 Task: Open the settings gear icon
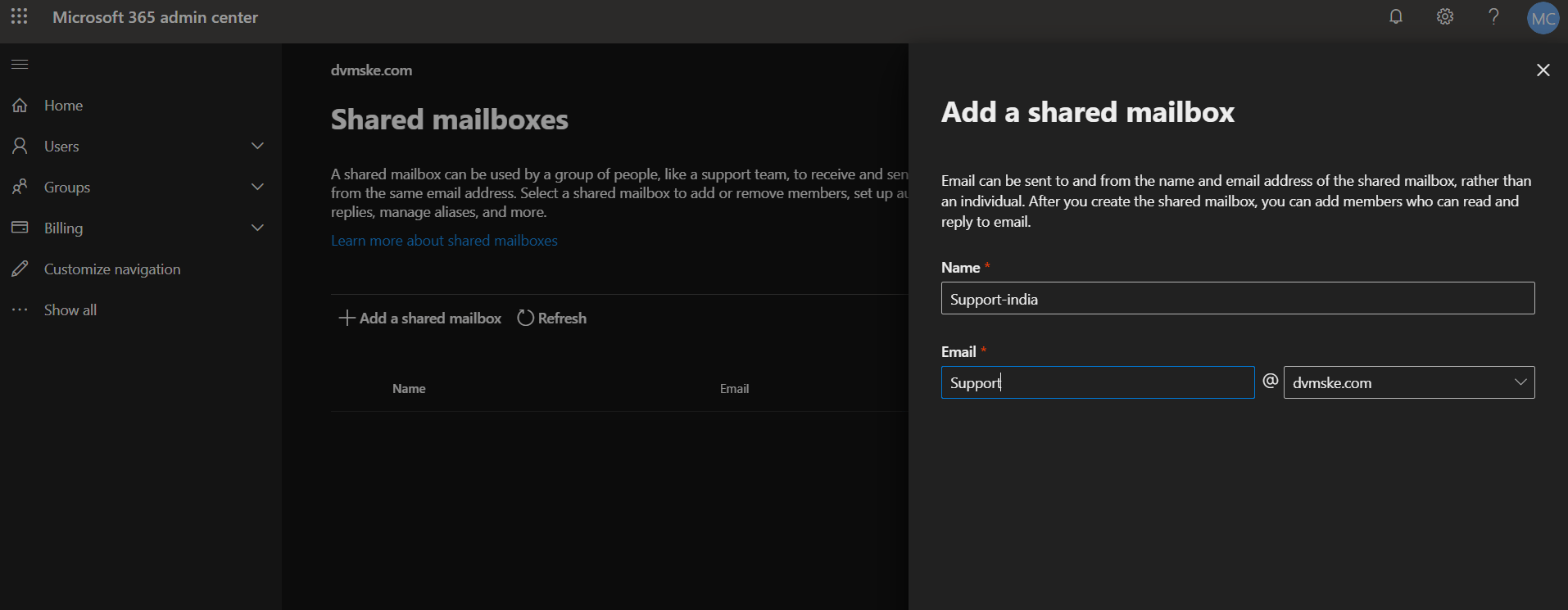point(1445,17)
